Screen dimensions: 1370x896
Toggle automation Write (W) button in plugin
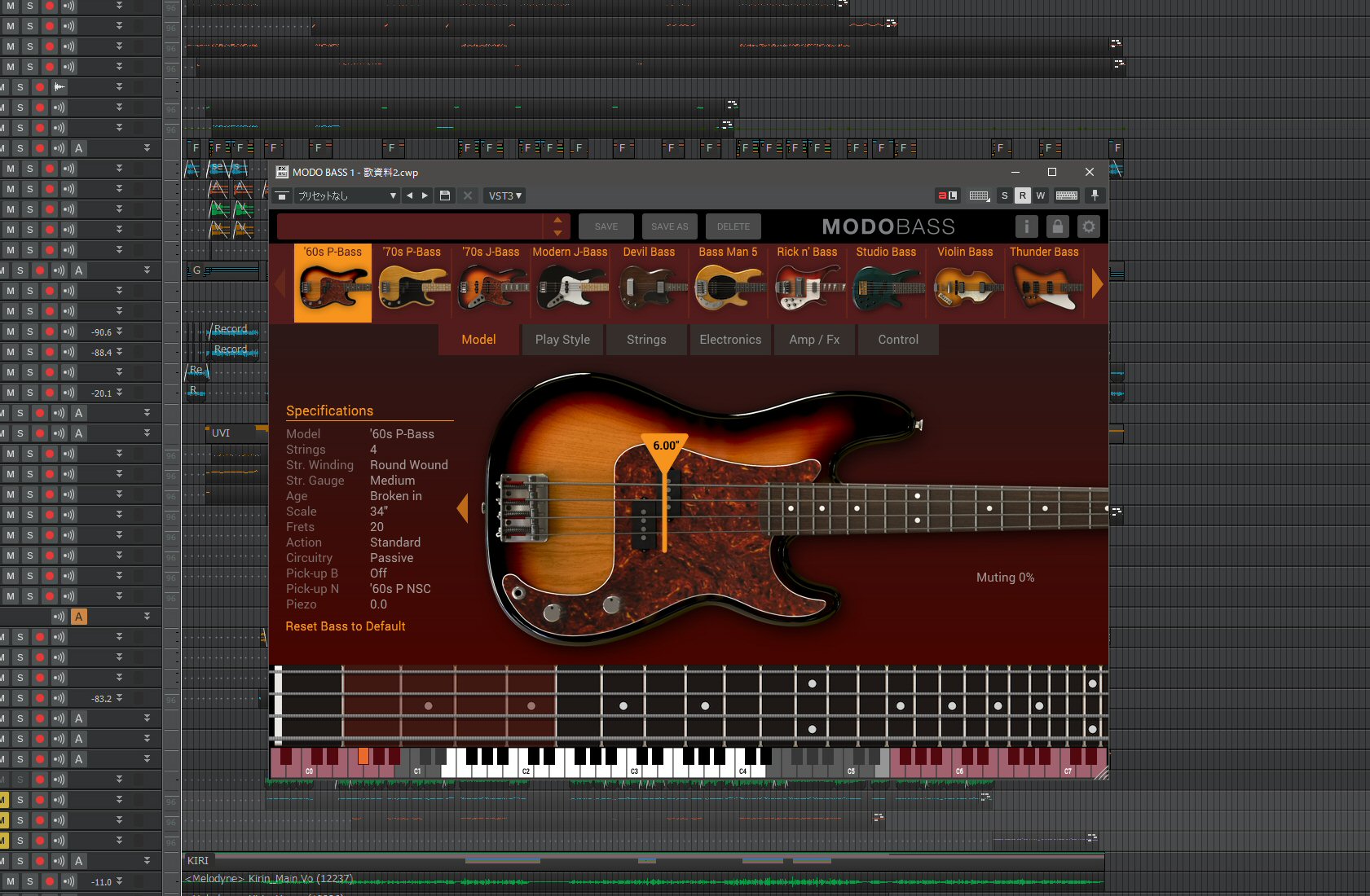click(x=1040, y=195)
